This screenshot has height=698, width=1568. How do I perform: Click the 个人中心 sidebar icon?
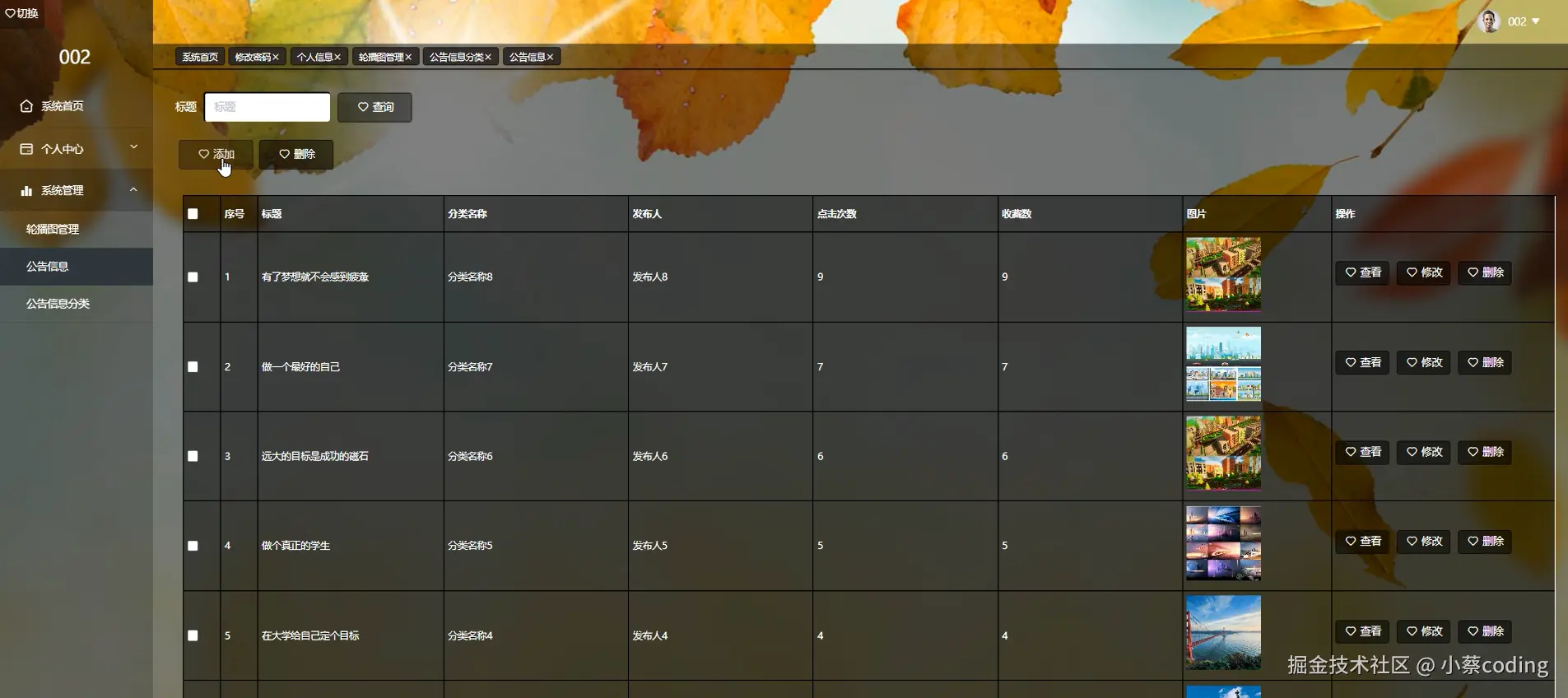(26, 149)
